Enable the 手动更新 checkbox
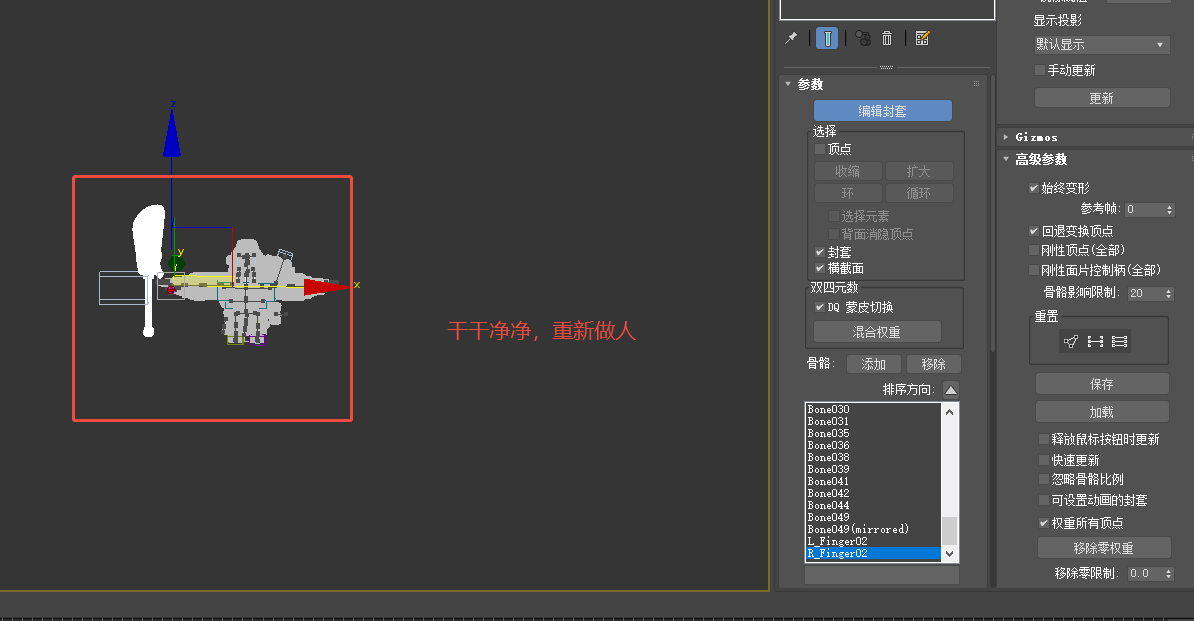 point(1039,70)
